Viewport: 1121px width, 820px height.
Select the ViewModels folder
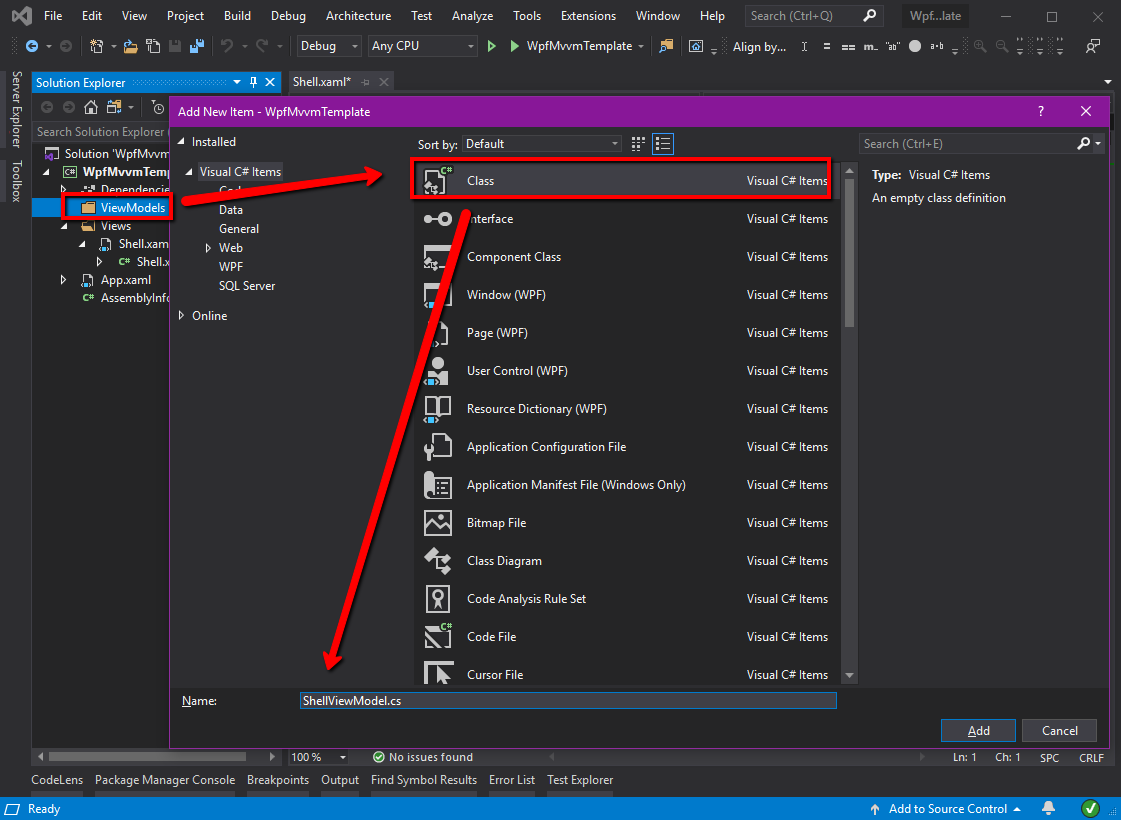click(132, 207)
